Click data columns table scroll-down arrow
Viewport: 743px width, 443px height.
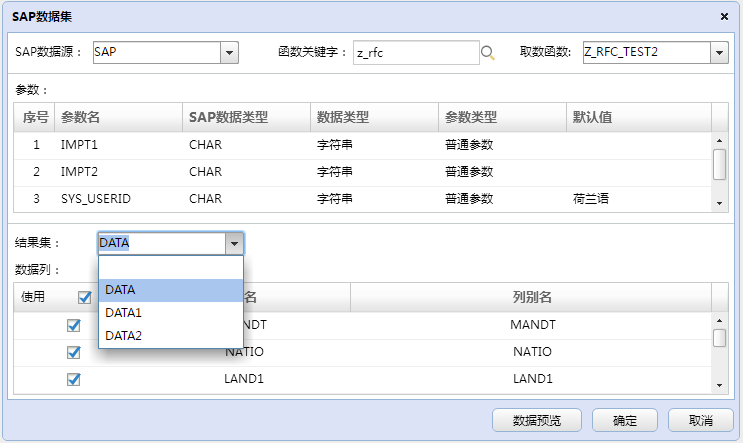(719, 385)
